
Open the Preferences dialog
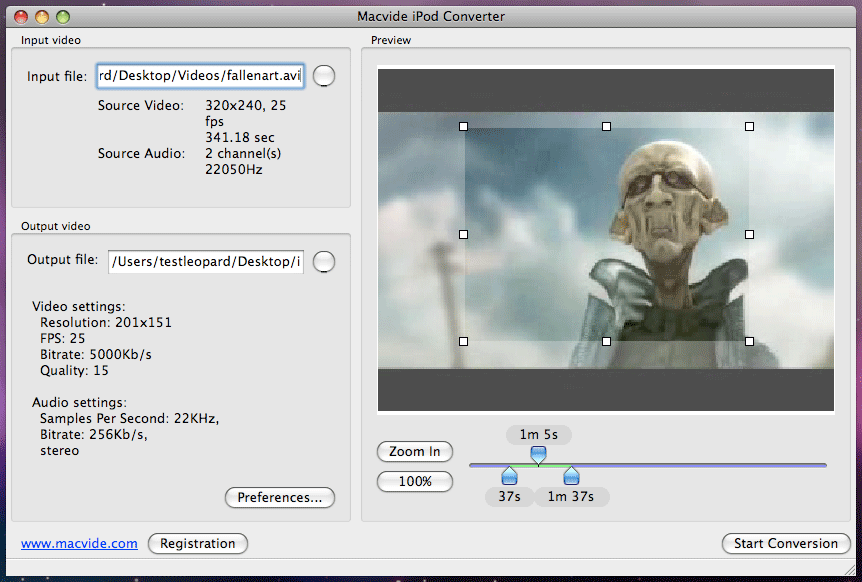279,497
